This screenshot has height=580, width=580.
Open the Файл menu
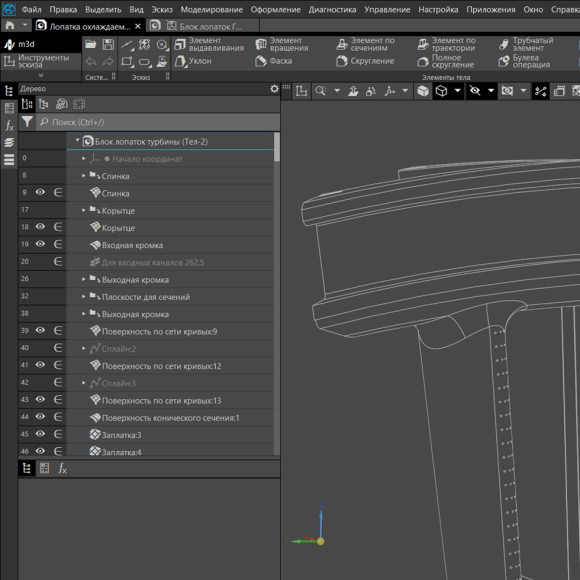(31, 10)
